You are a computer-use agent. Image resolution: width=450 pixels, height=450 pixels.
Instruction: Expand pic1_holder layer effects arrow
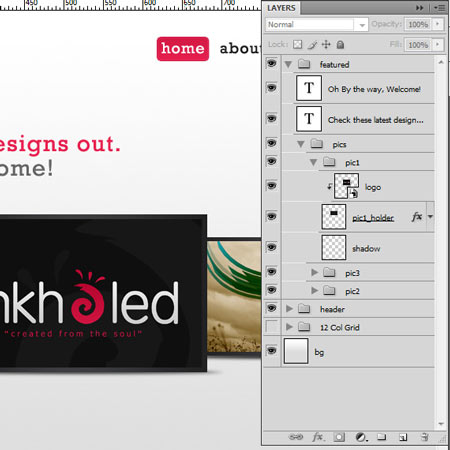[430, 217]
